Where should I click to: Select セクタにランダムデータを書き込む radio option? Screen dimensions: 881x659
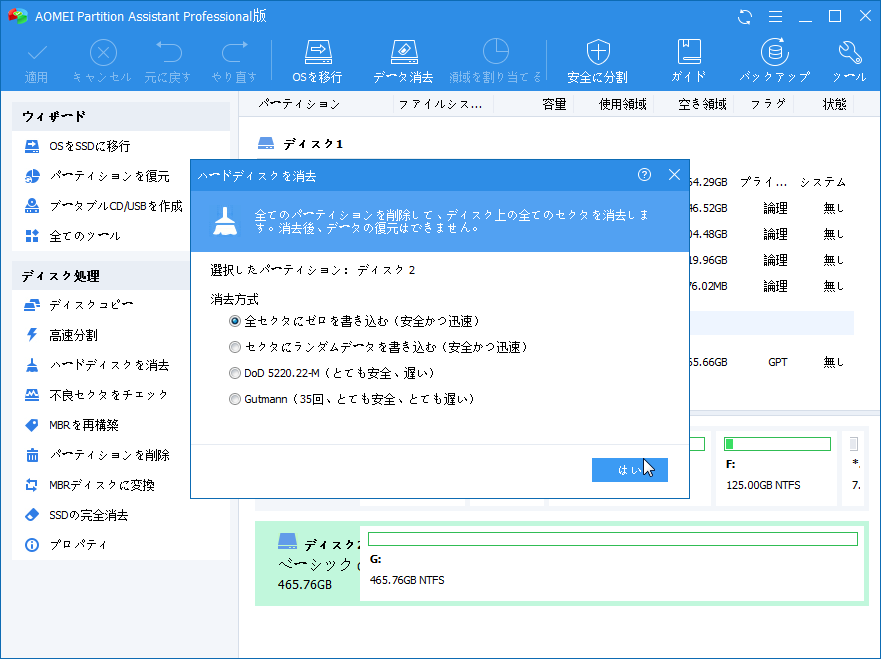click(x=235, y=347)
